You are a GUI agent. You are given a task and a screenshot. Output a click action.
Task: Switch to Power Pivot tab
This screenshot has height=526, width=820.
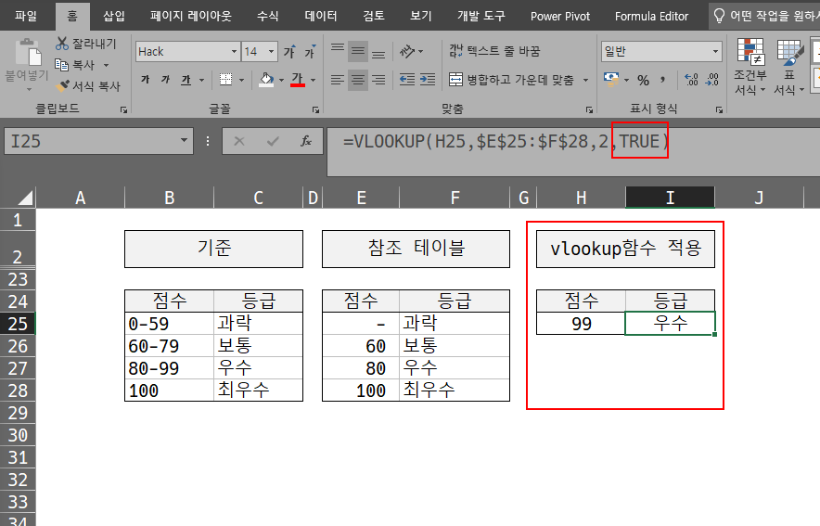pos(560,16)
